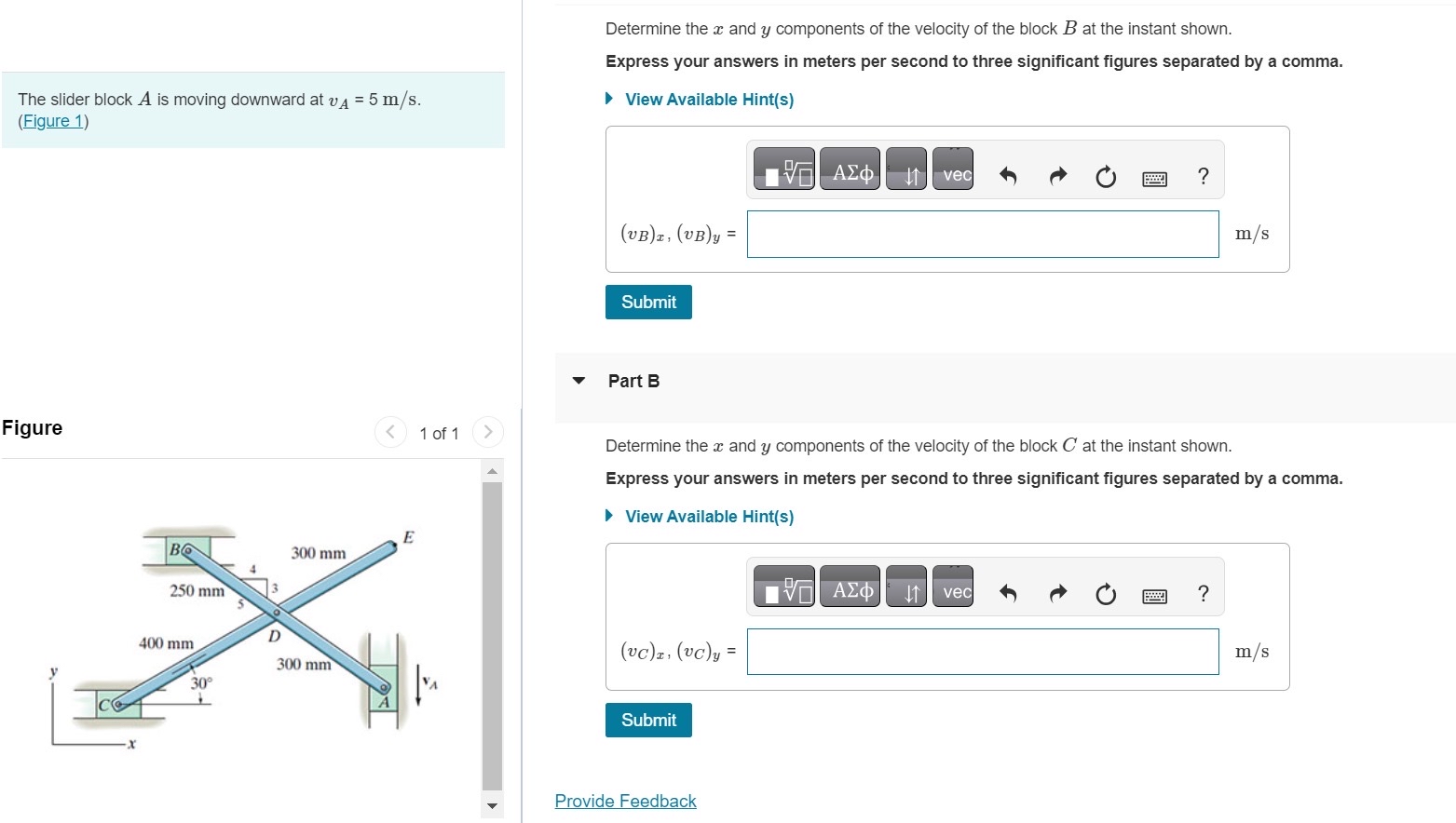Submit the Part A answer
The width and height of the screenshot is (1456, 823).
(x=647, y=302)
